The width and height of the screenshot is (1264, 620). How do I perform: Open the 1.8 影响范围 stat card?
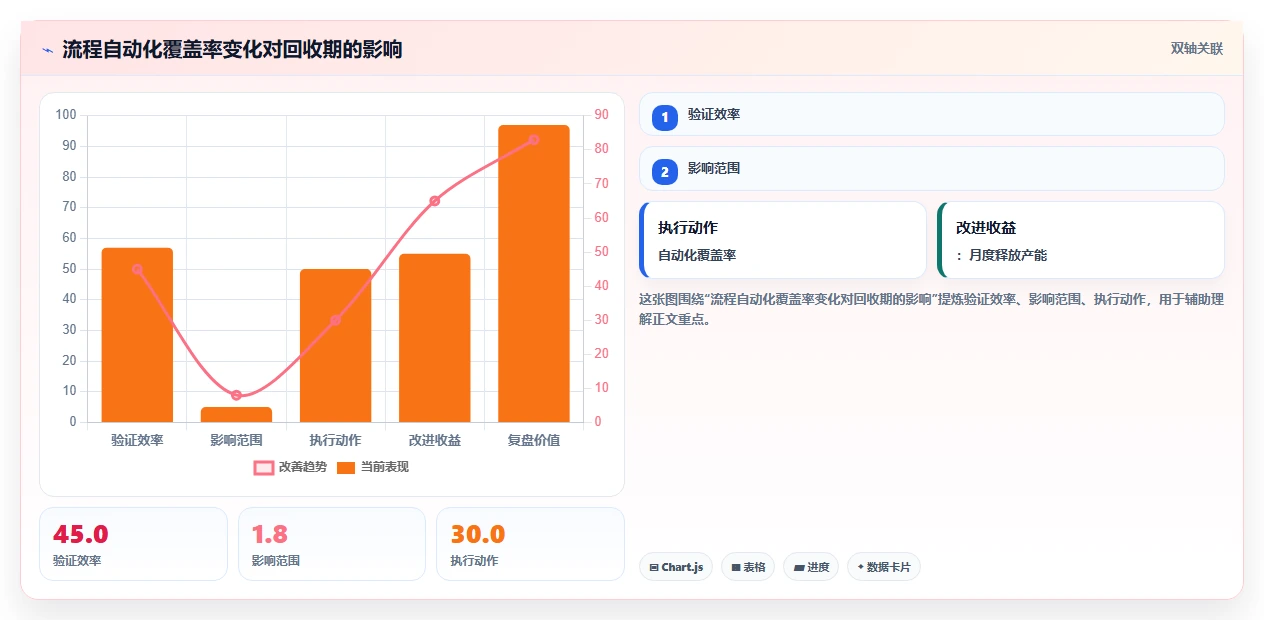click(x=332, y=543)
